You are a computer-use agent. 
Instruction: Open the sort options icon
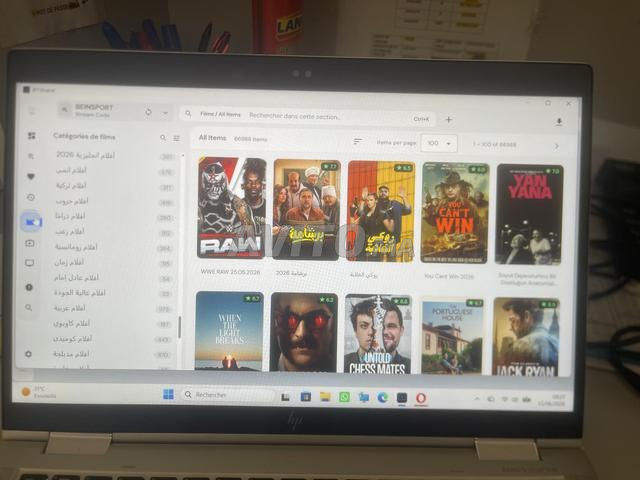tap(358, 141)
